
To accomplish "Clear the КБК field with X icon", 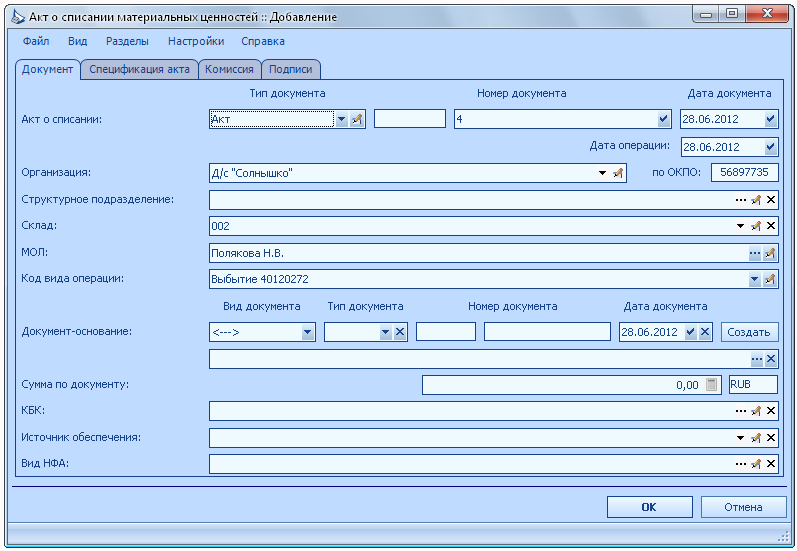I will [771, 411].
